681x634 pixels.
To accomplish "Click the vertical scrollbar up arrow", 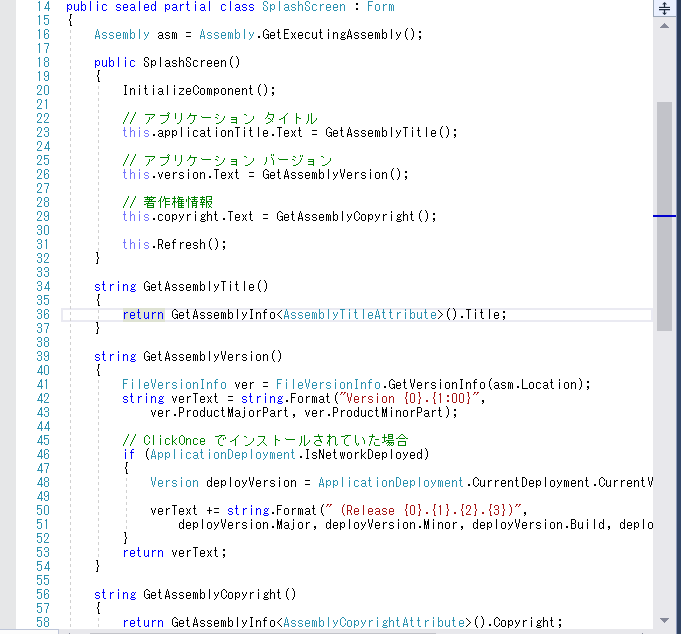I will pos(664,26).
